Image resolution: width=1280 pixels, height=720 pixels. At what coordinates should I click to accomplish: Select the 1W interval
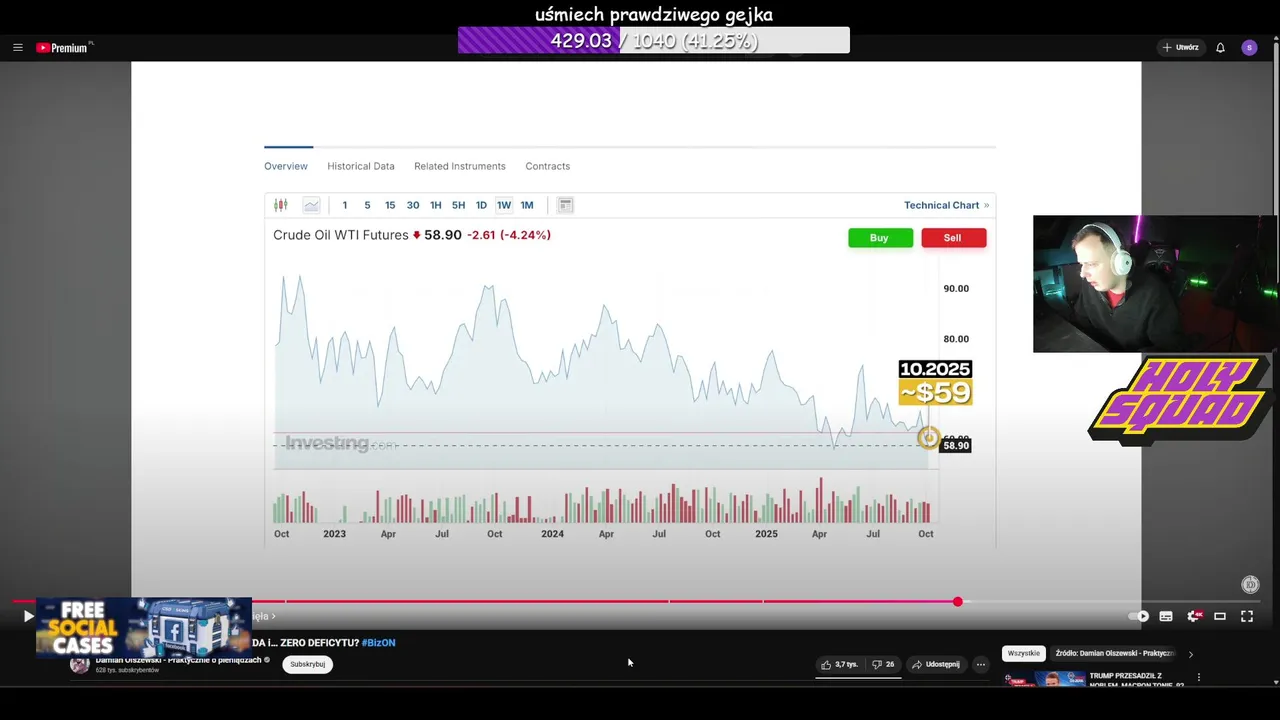tap(504, 205)
